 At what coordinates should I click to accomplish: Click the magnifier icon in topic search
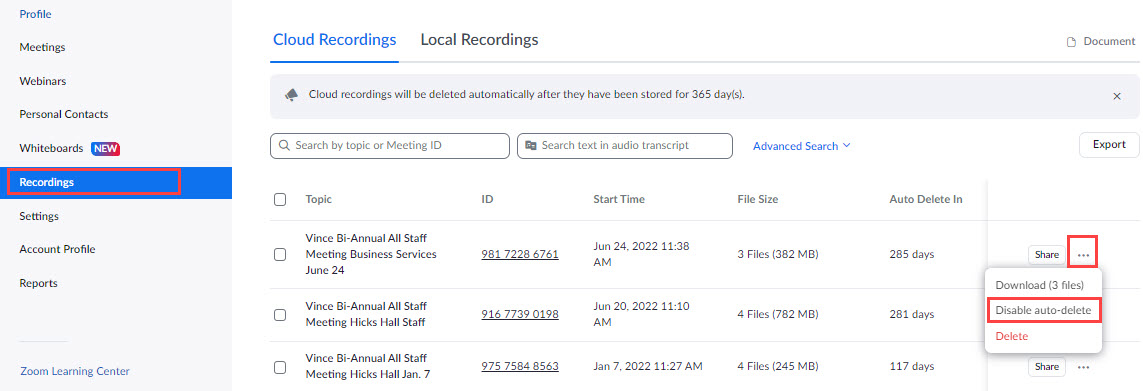(x=284, y=146)
